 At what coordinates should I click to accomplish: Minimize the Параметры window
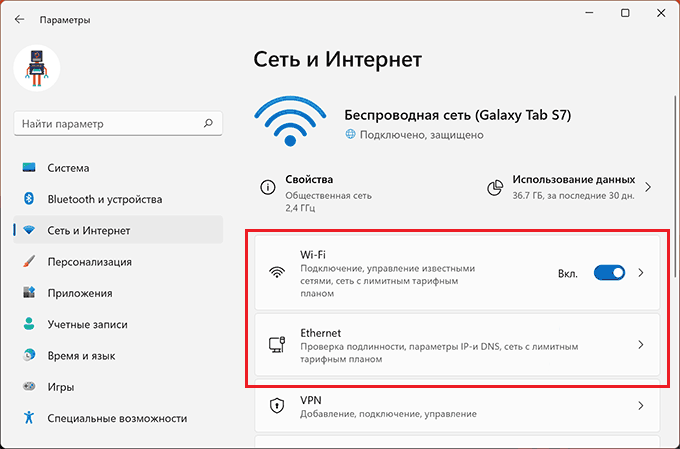click(589, 13)
